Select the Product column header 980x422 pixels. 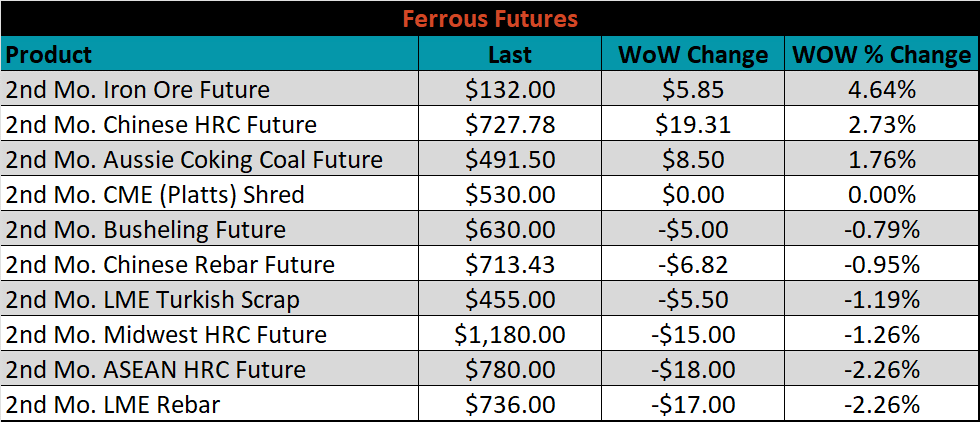pyautogui.click(x=49, y=54)
